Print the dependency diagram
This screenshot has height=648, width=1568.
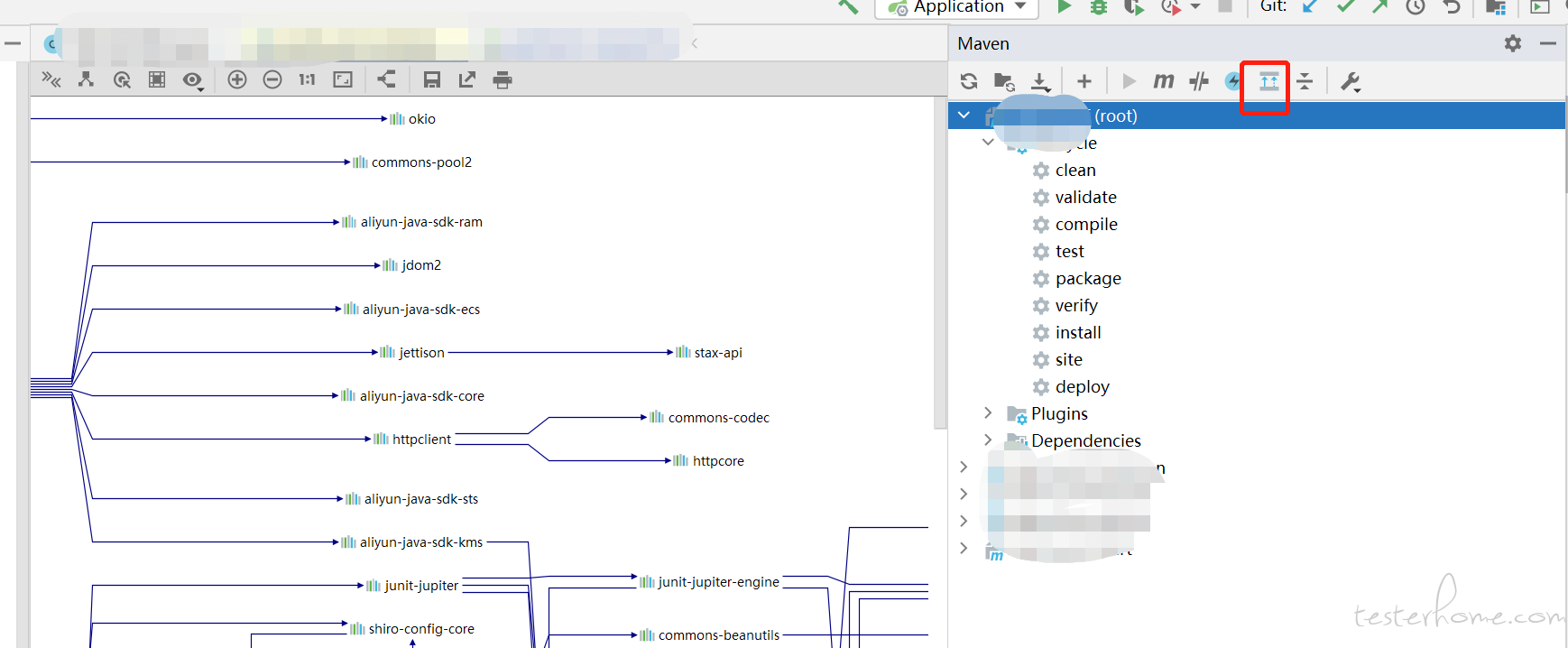coord(503,80)
